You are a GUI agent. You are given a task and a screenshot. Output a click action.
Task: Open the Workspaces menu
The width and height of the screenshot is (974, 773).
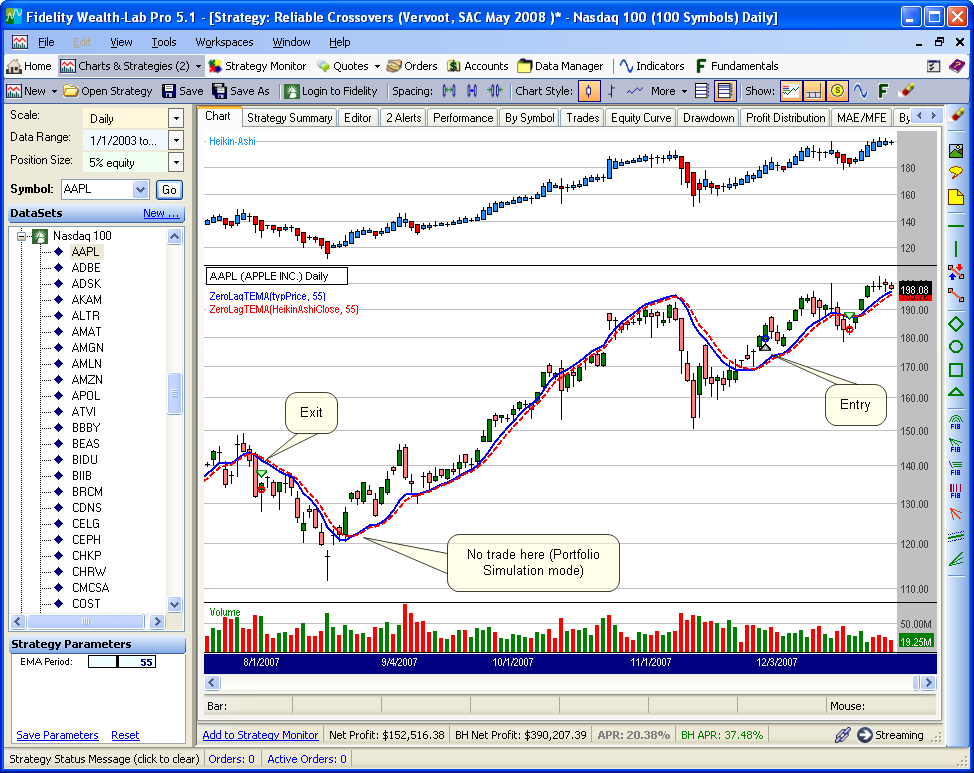[224, 42]
